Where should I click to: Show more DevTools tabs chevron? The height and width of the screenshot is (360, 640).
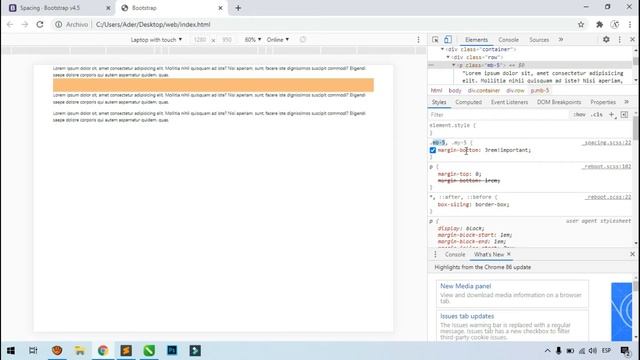coord(561,40)
